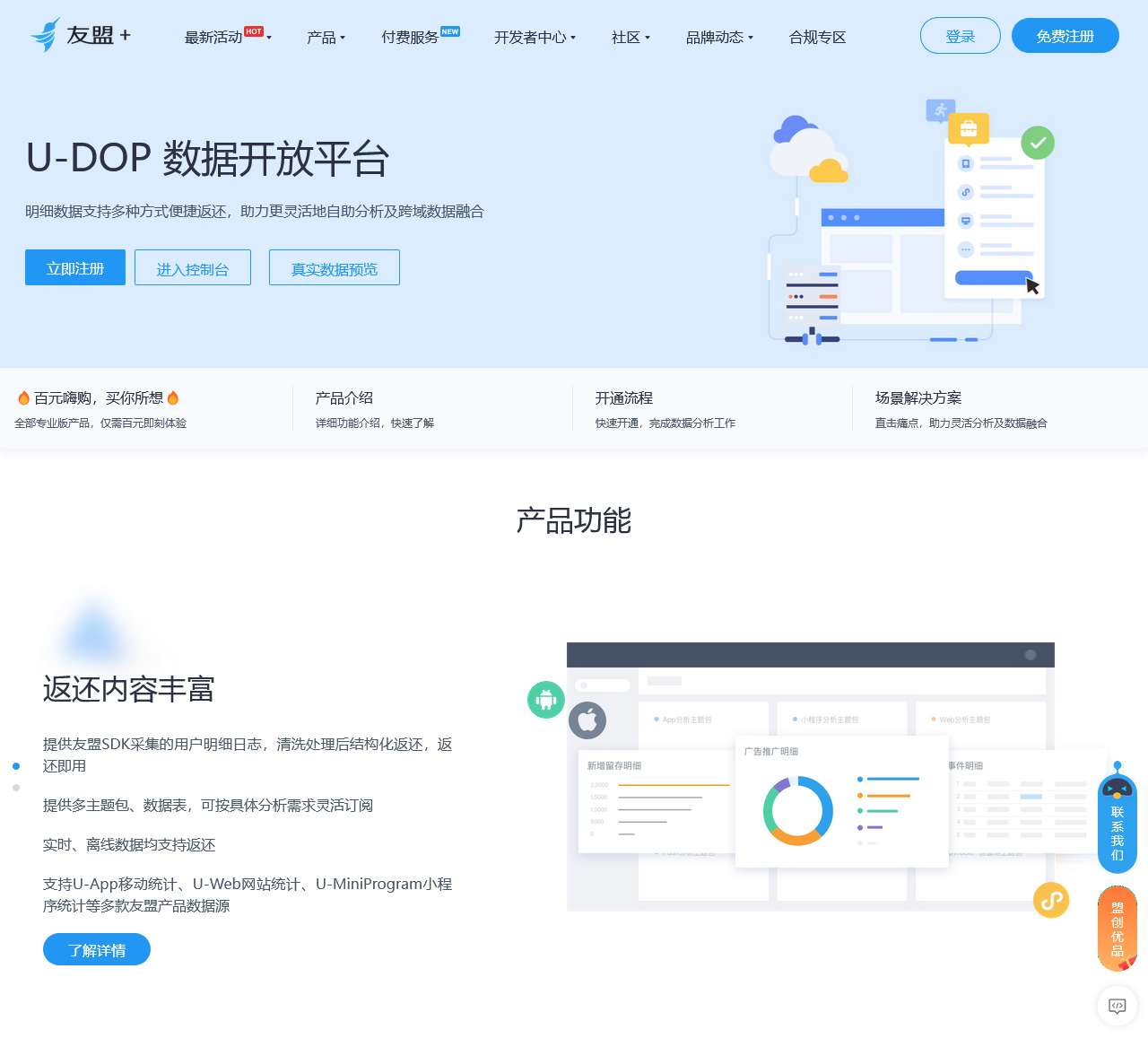Click the text 实时、离线数据均支持返还
The image size is (1148, 1047).
coord(129,844)
